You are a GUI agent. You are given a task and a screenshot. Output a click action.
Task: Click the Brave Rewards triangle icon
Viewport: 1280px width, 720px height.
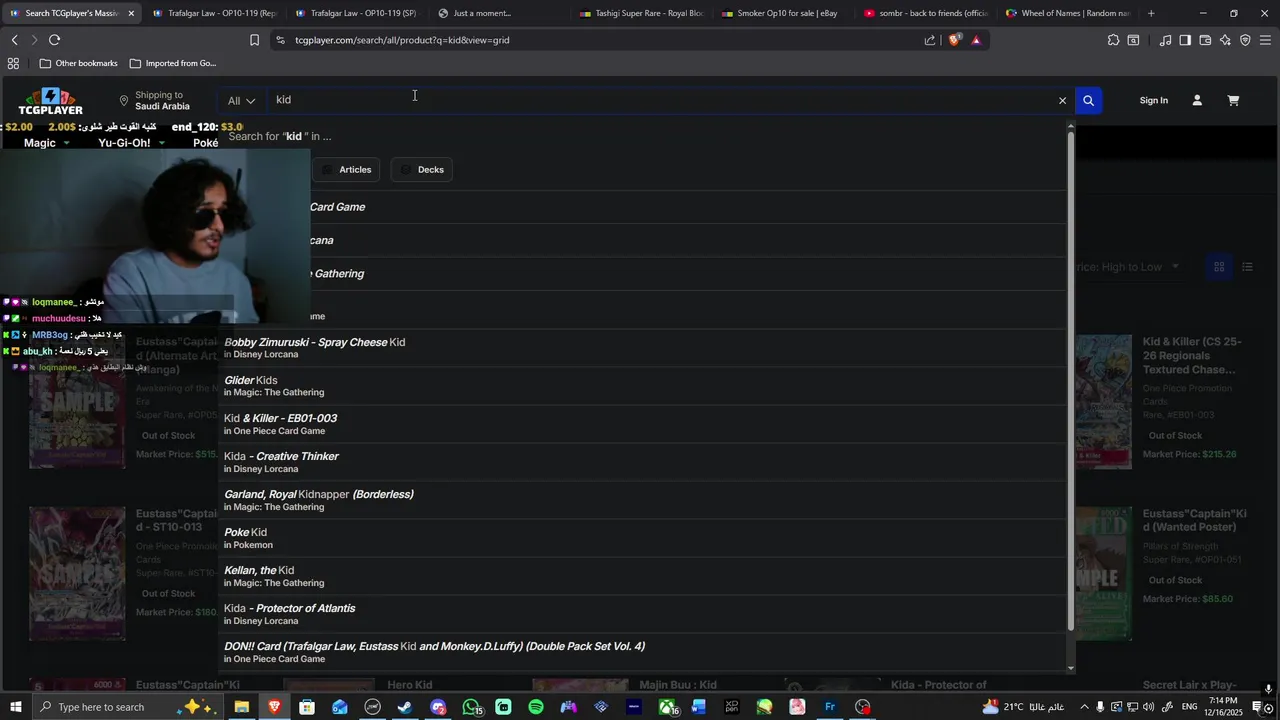click(x=976, y=40)
